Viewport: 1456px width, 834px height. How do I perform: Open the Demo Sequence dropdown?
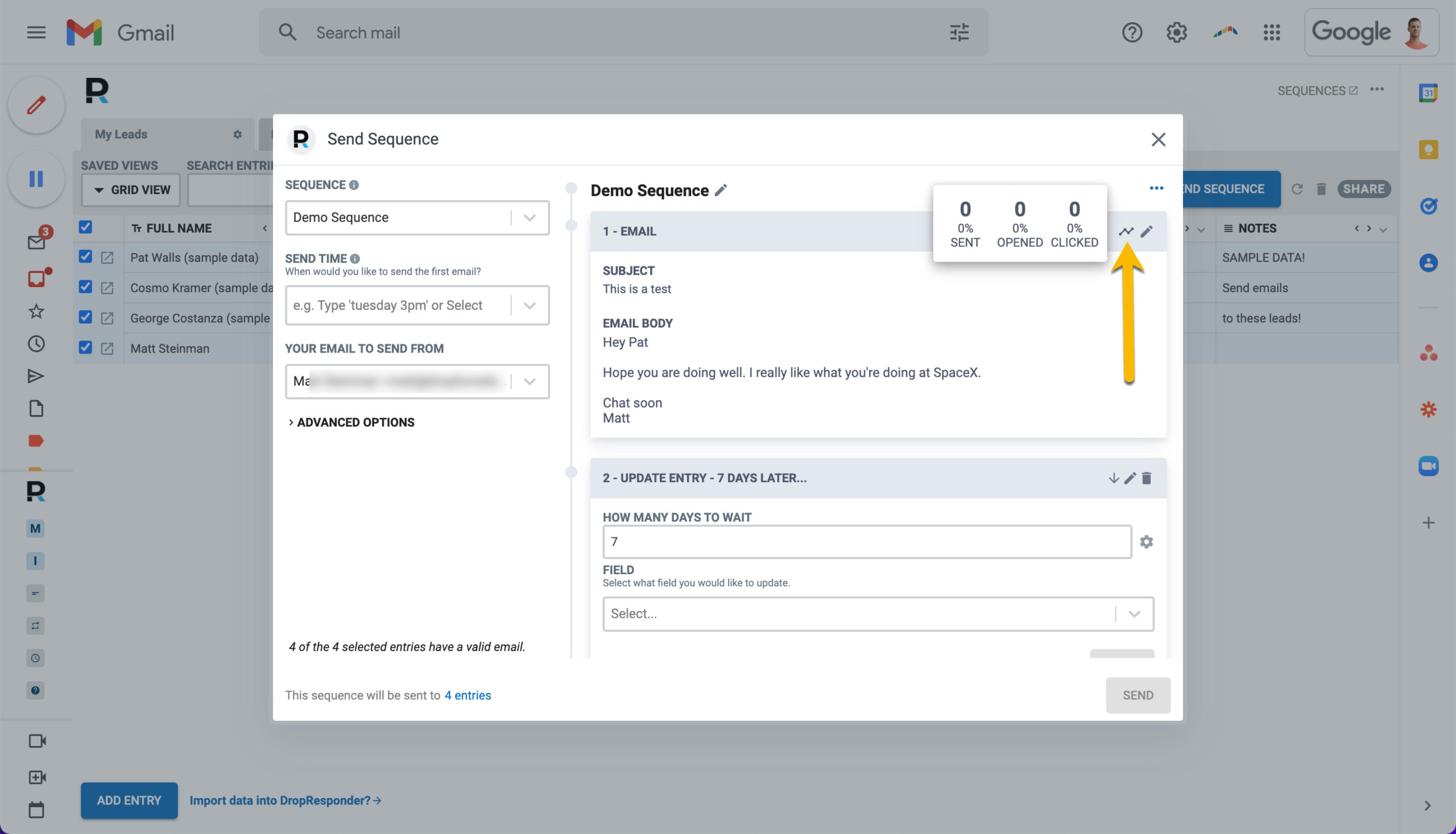(x=417, y=218)
